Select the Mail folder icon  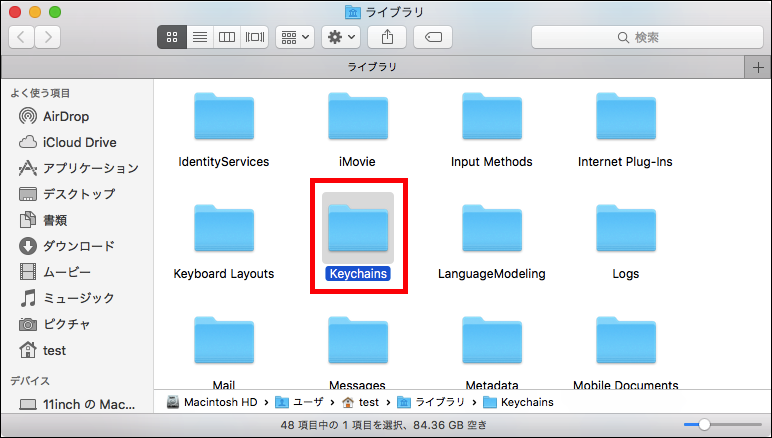(224, 340)
